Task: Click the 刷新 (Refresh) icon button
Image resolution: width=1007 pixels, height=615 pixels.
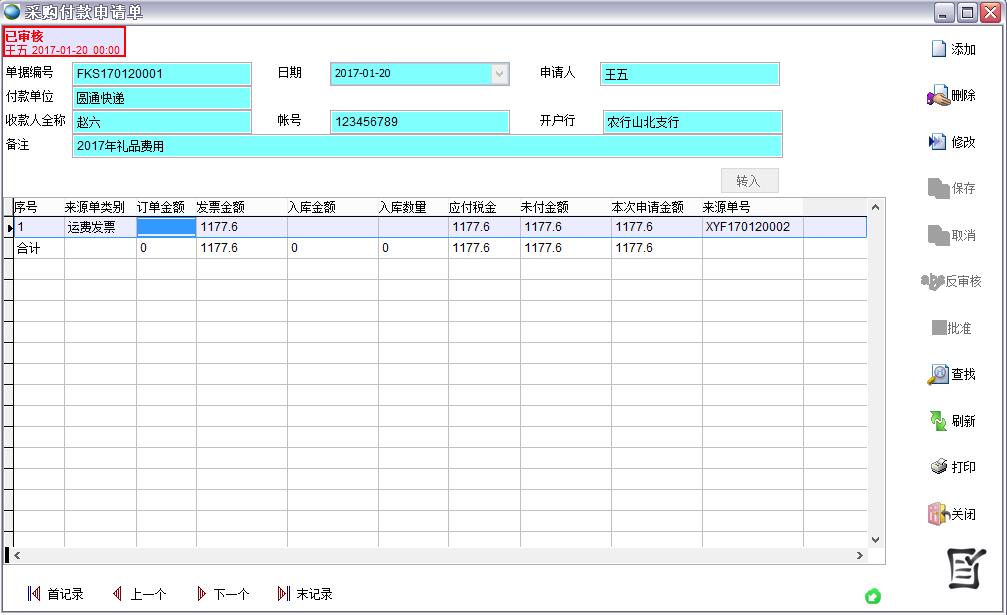Action: [952, 421]
